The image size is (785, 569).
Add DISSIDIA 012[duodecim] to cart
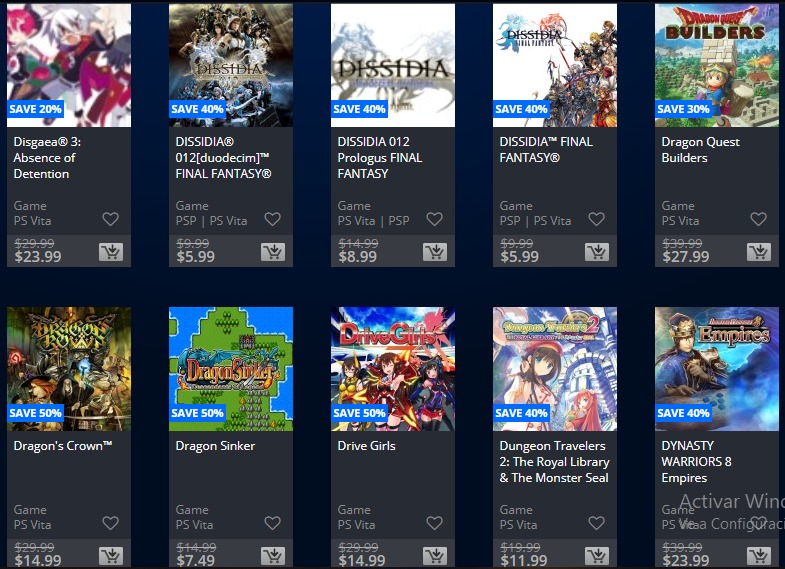point(273,252)
